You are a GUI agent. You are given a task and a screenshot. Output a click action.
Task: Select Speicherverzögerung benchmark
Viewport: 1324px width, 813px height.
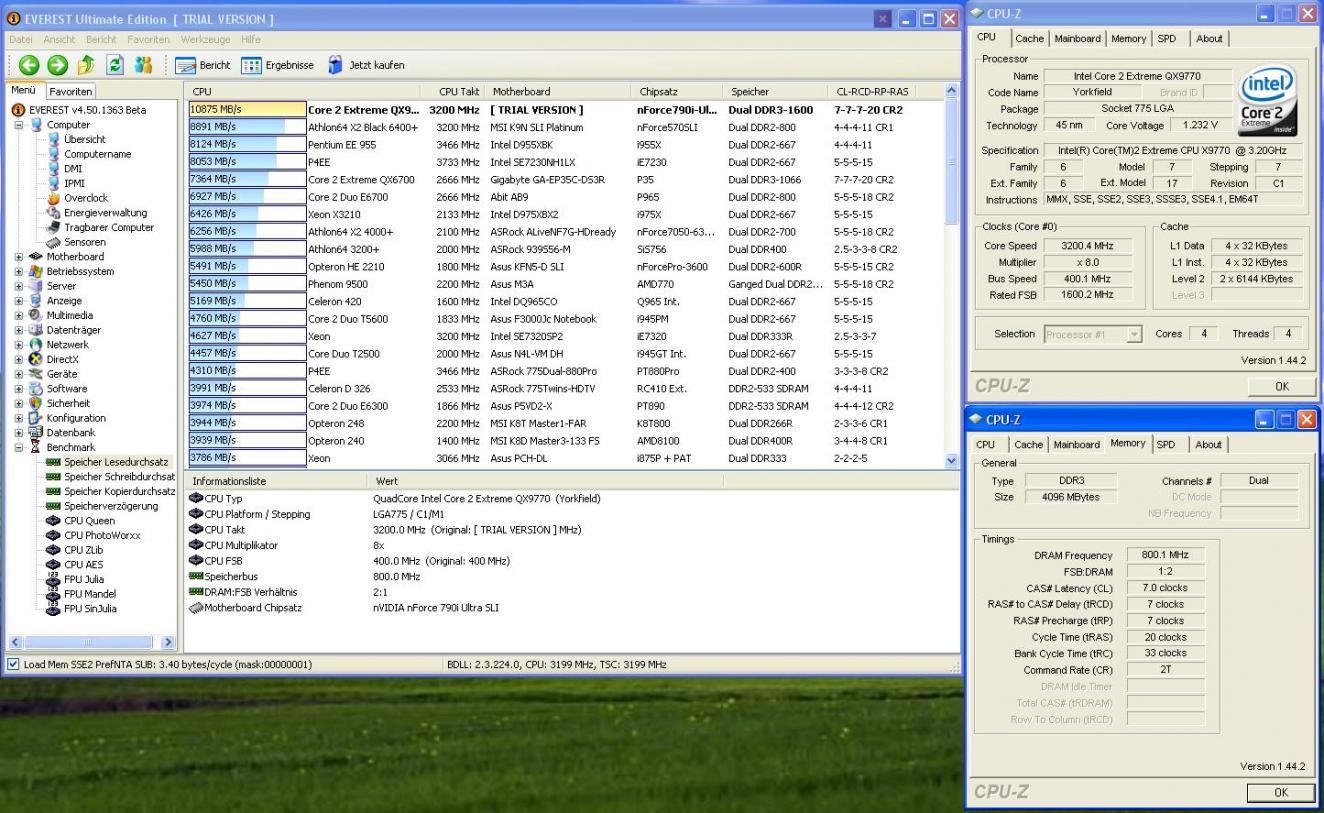pyautogui.click(x=111, y=506)
